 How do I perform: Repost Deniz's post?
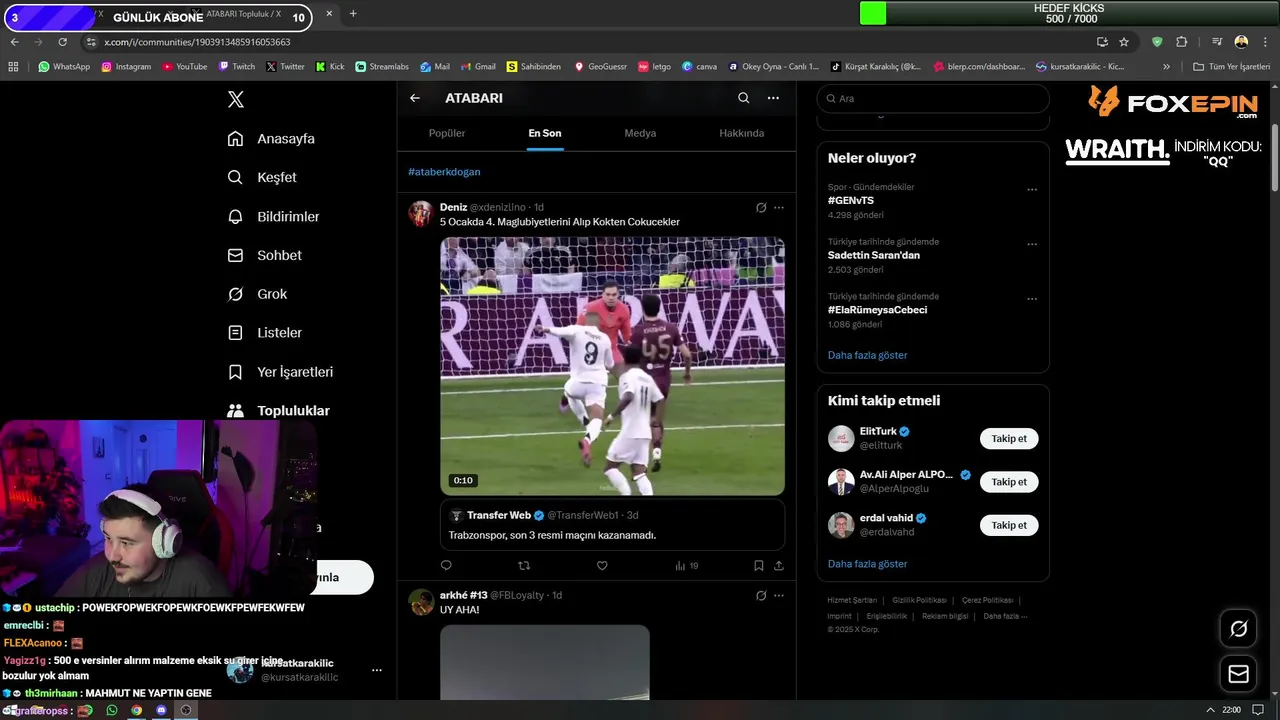click(x=524, y=566)
